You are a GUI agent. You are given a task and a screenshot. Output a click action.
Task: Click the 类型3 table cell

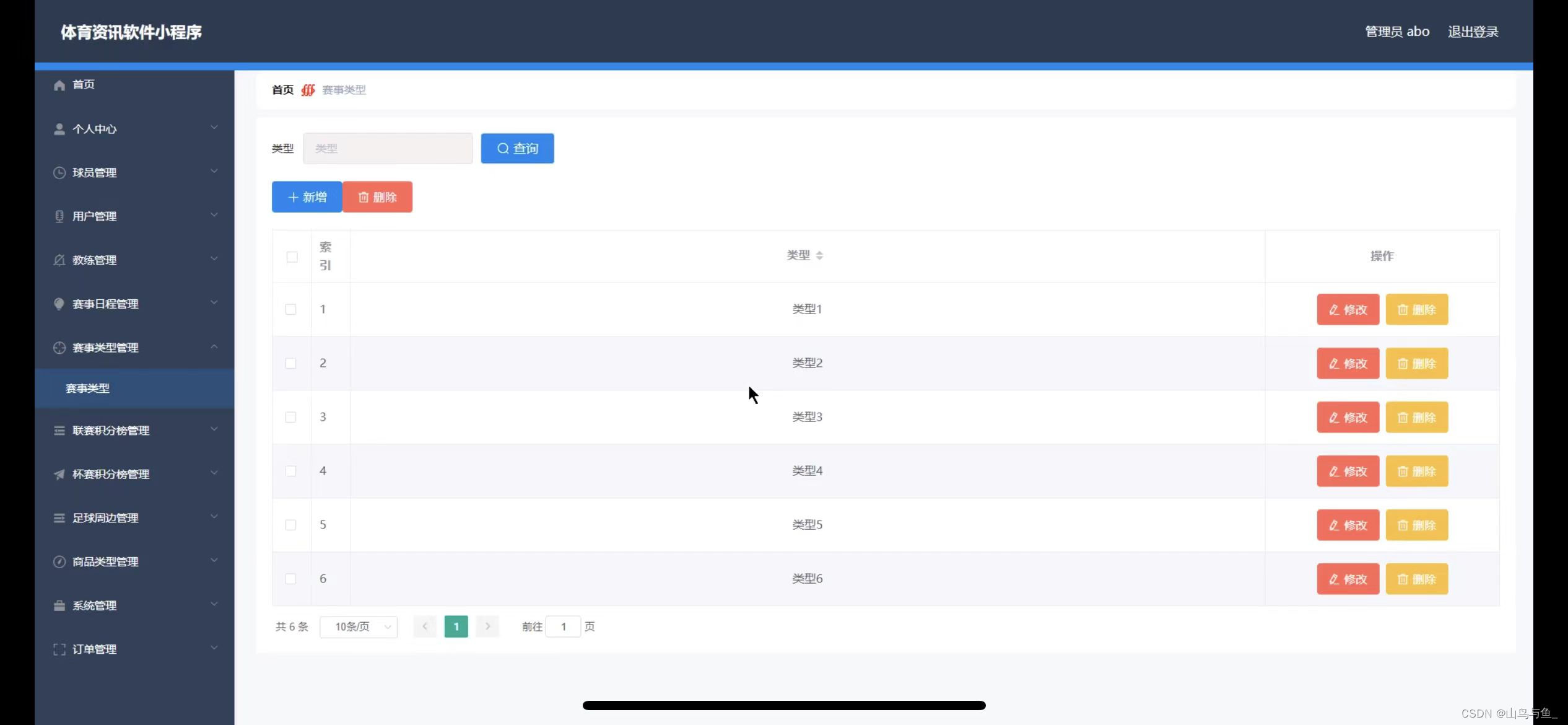coord(808,417)
